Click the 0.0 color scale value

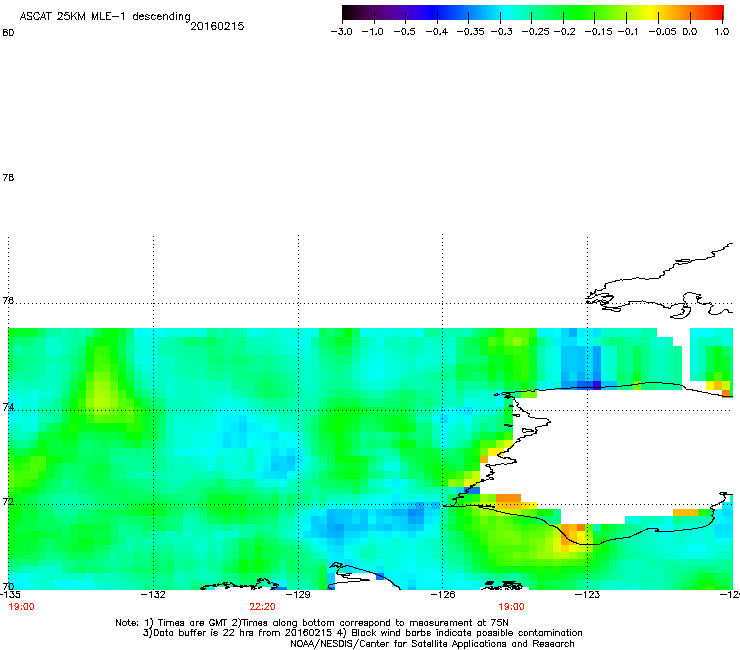tap(690, 32)
